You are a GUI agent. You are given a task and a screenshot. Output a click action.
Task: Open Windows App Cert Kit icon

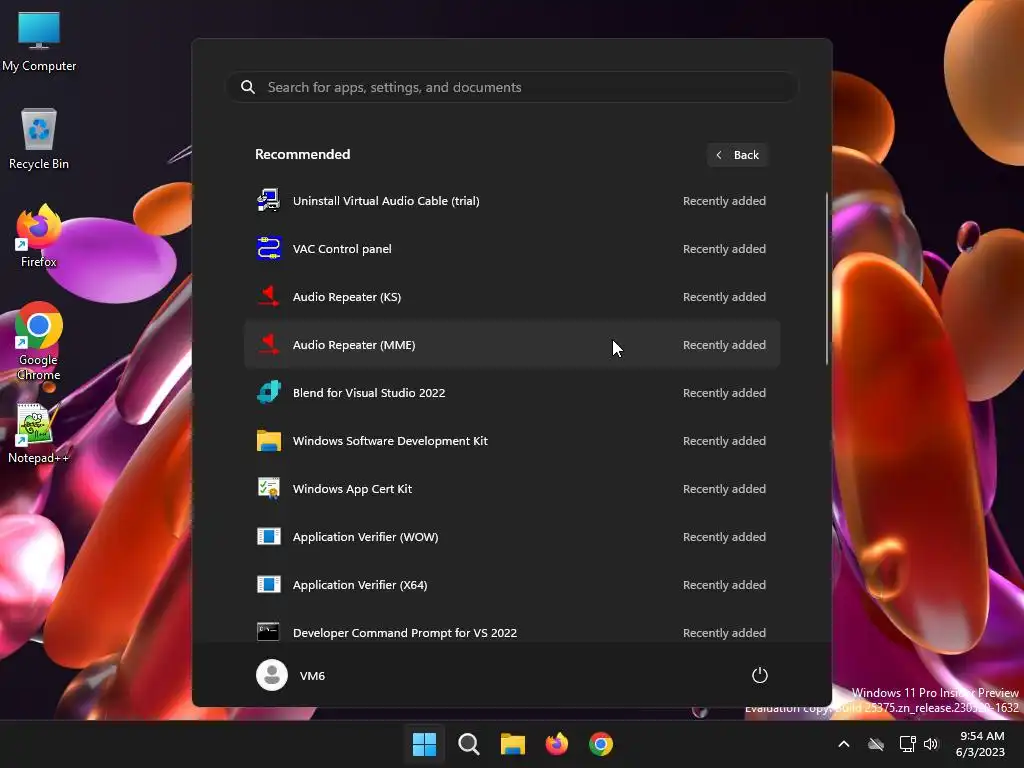[x=268, y=488]
